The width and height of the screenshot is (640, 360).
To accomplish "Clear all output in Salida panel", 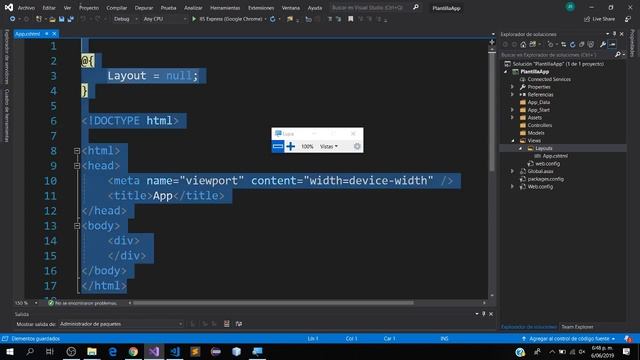I will tap(227, 324).
